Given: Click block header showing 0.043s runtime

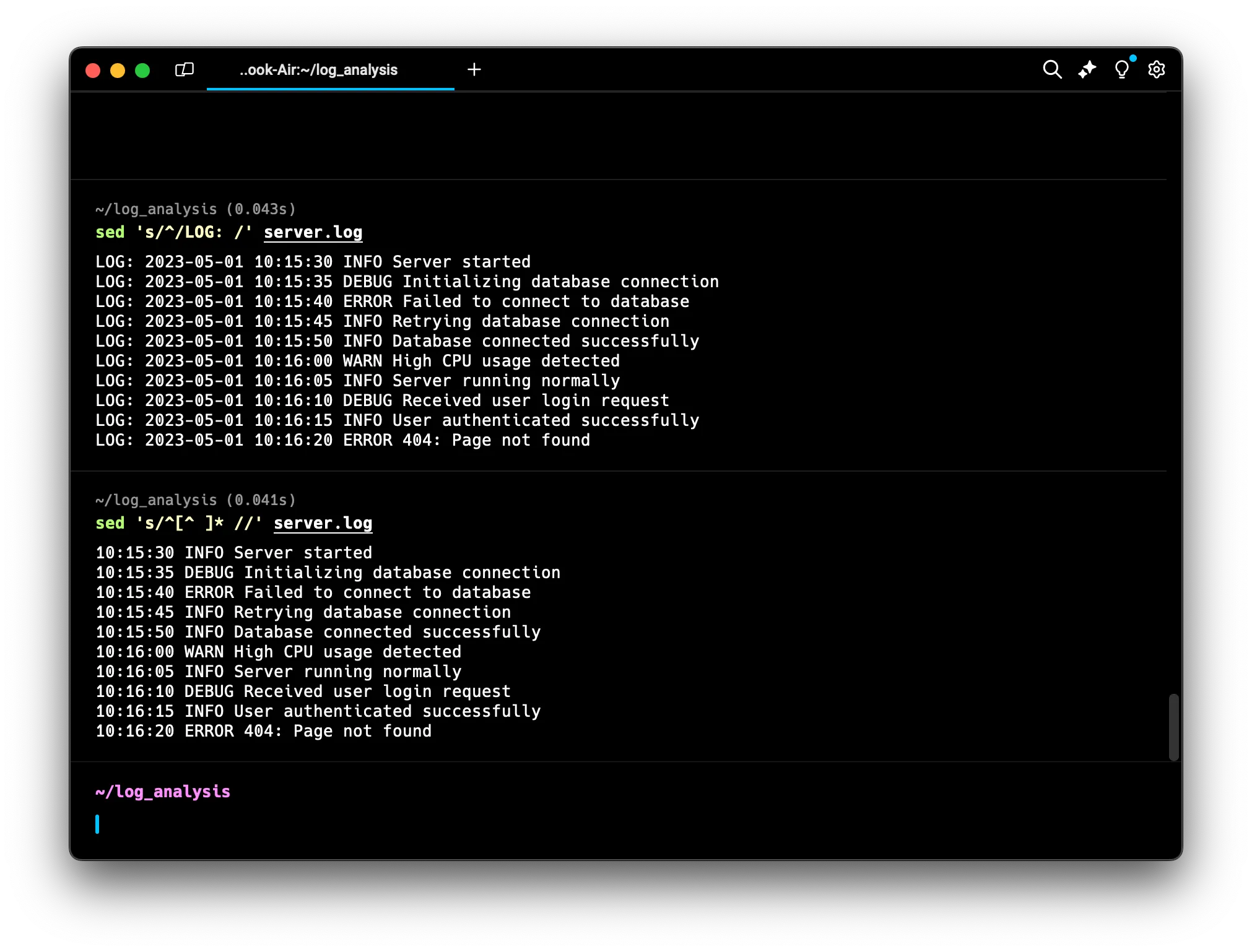Looking at the screenshot, I should [x=196, y=209].
